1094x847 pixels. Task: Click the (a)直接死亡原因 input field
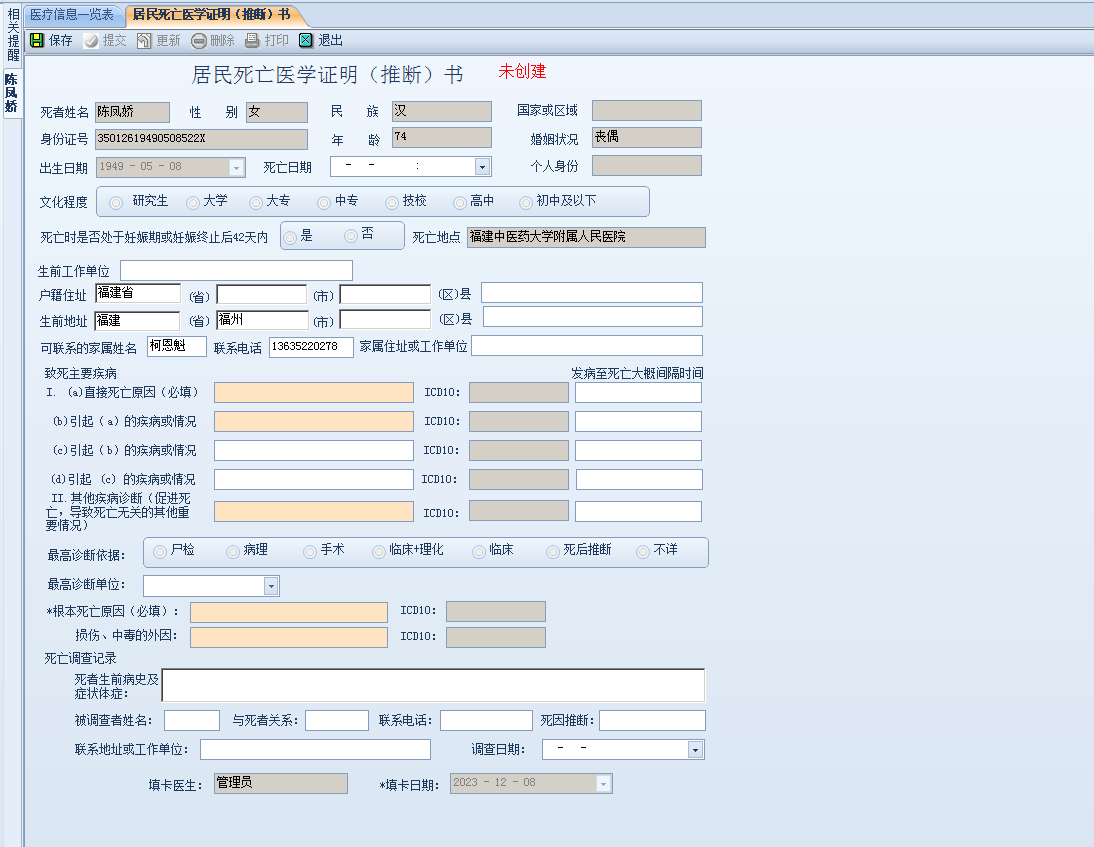click(314, 393)
